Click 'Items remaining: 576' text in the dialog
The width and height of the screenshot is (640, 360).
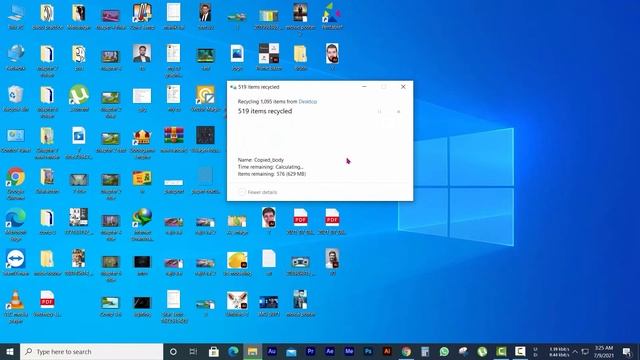(x=272, y=174)
